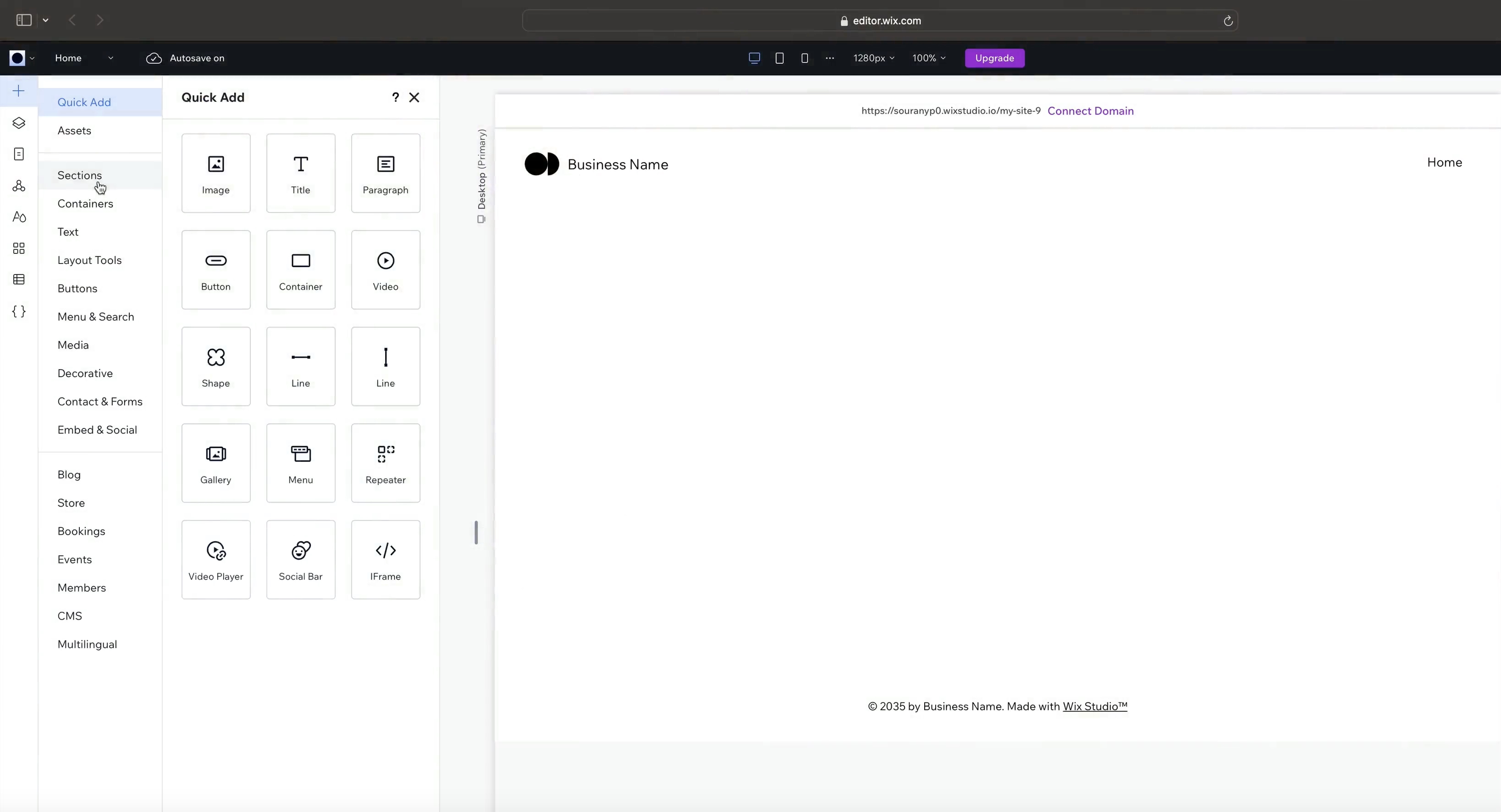
Task: Expand the 100% zoom dropdown
Action: [x=928, y=58]
